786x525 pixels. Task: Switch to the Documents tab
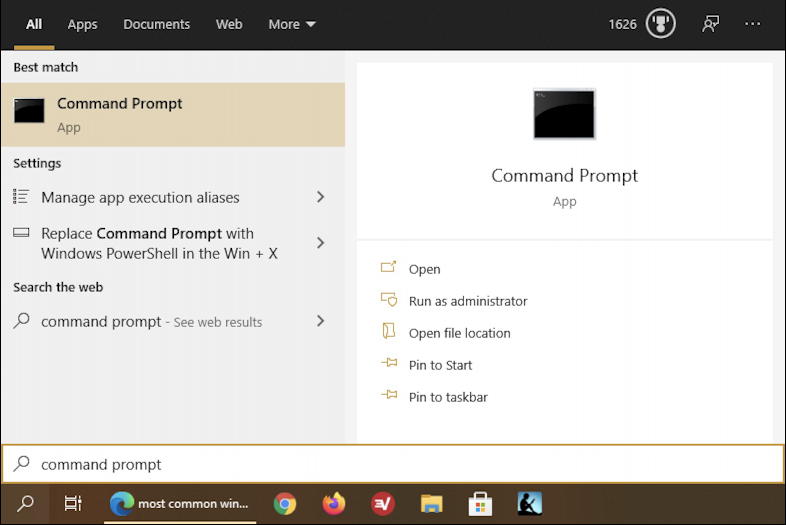pos(156,24)
